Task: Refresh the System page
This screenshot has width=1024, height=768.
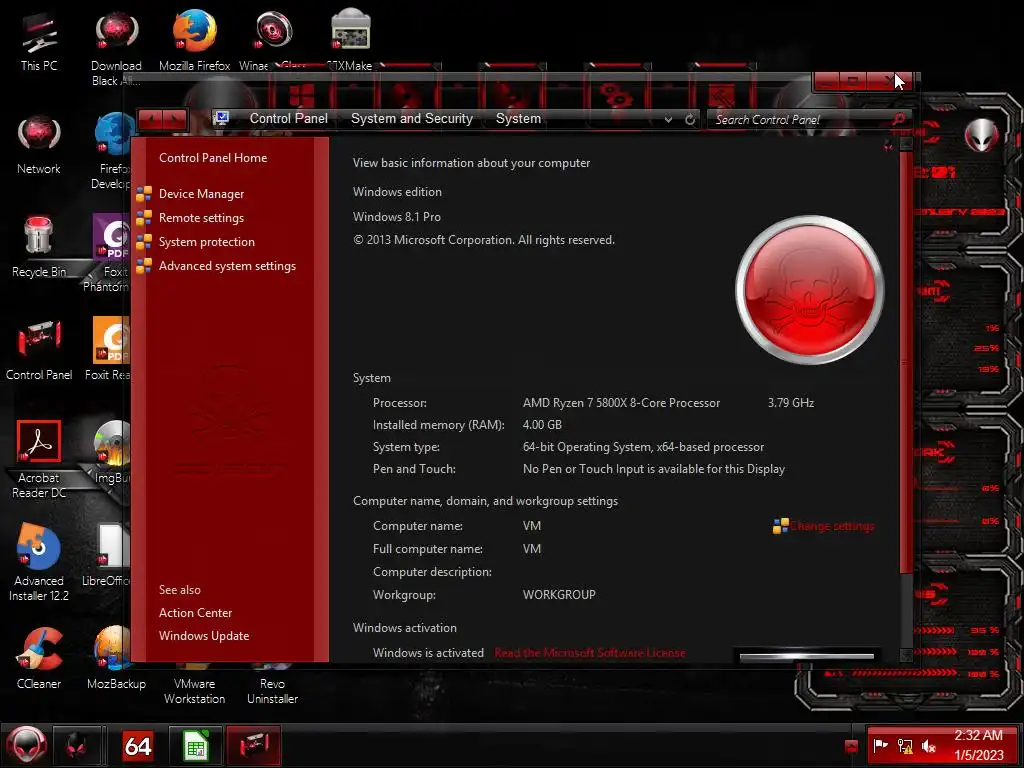Action: (x=690, y=120)
